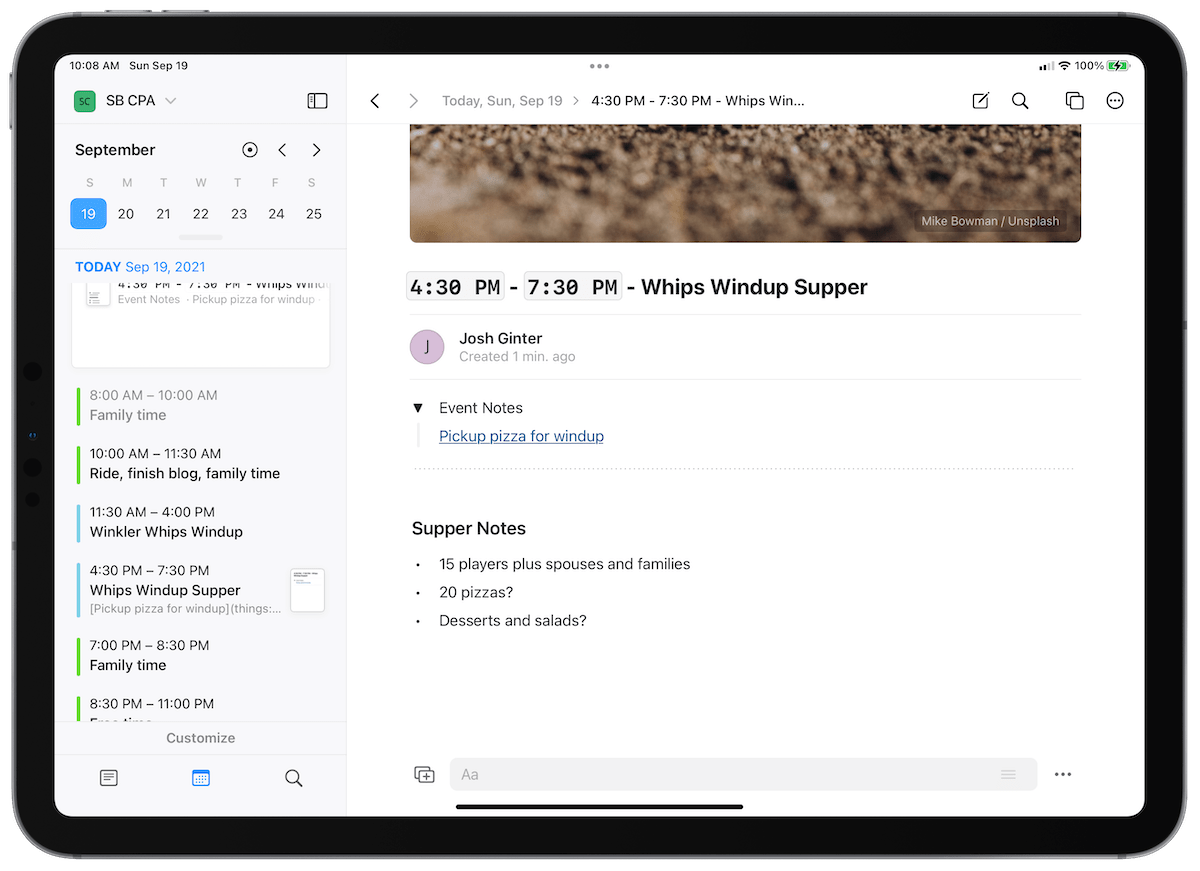Focus the Aa text input field
This screenshot has width=1200, height=871.
743,774
